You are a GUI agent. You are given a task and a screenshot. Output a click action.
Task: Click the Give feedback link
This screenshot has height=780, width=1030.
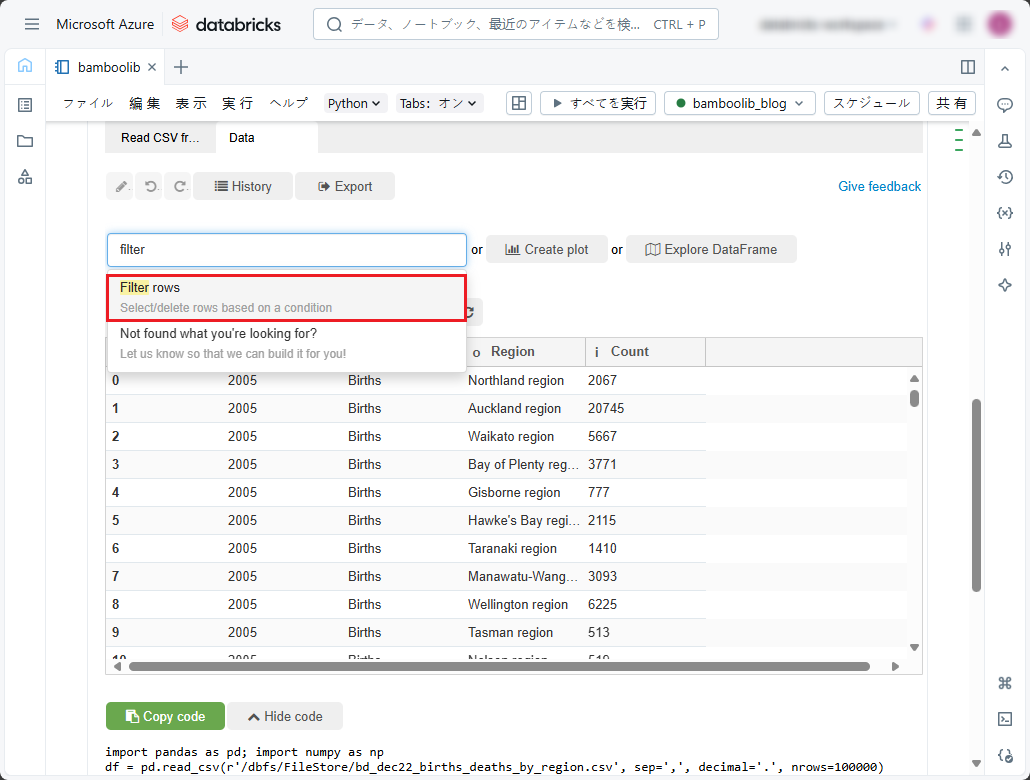coord(879,186)
